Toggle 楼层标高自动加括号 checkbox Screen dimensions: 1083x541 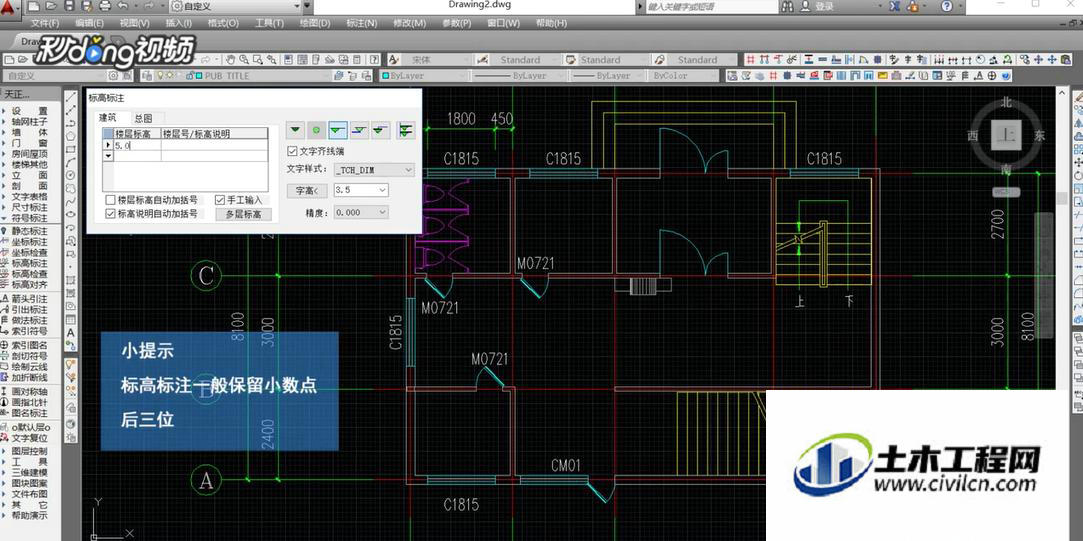click(x=111, y=200)
